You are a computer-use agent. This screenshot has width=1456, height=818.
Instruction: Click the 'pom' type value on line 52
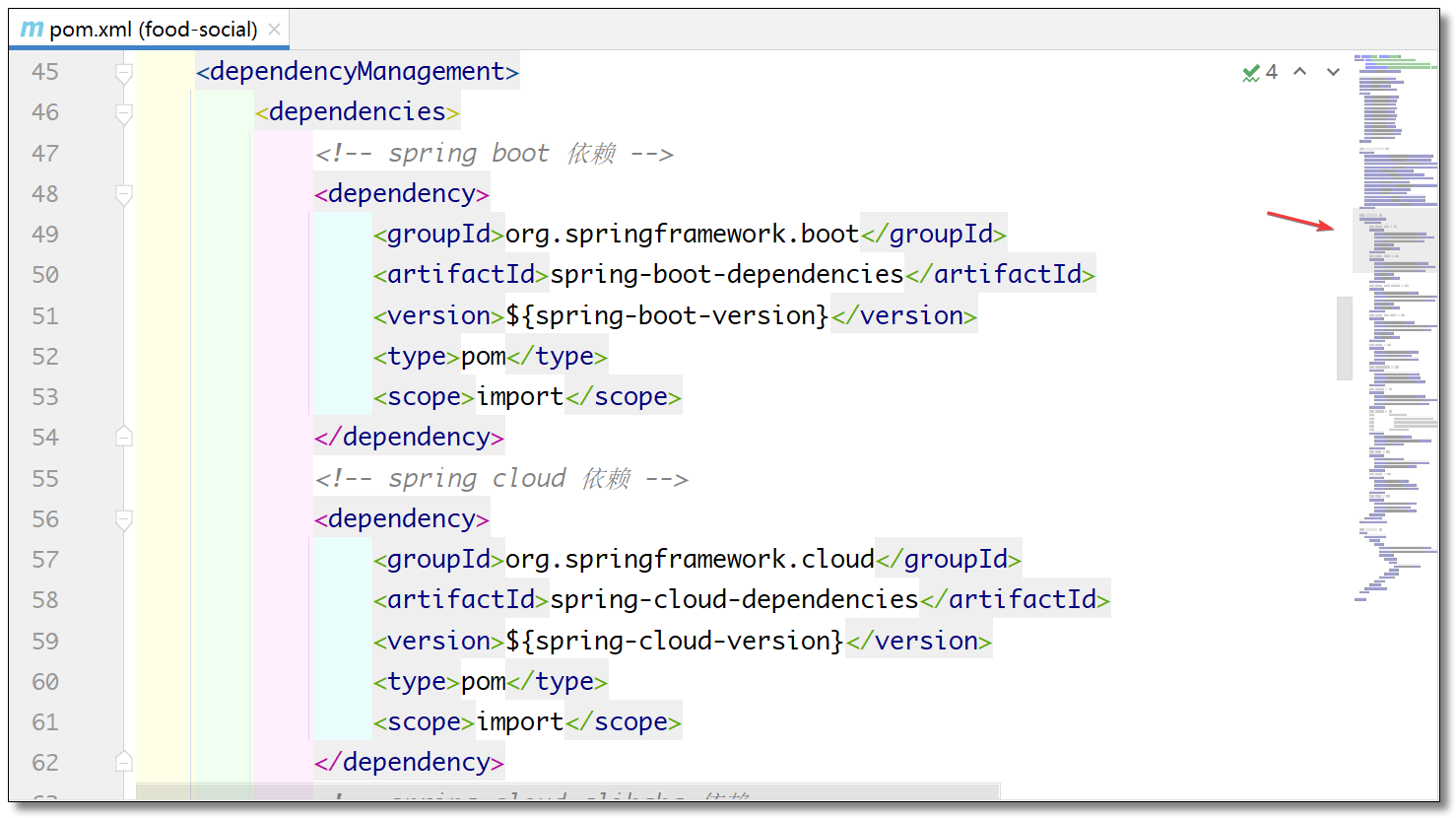483,357
